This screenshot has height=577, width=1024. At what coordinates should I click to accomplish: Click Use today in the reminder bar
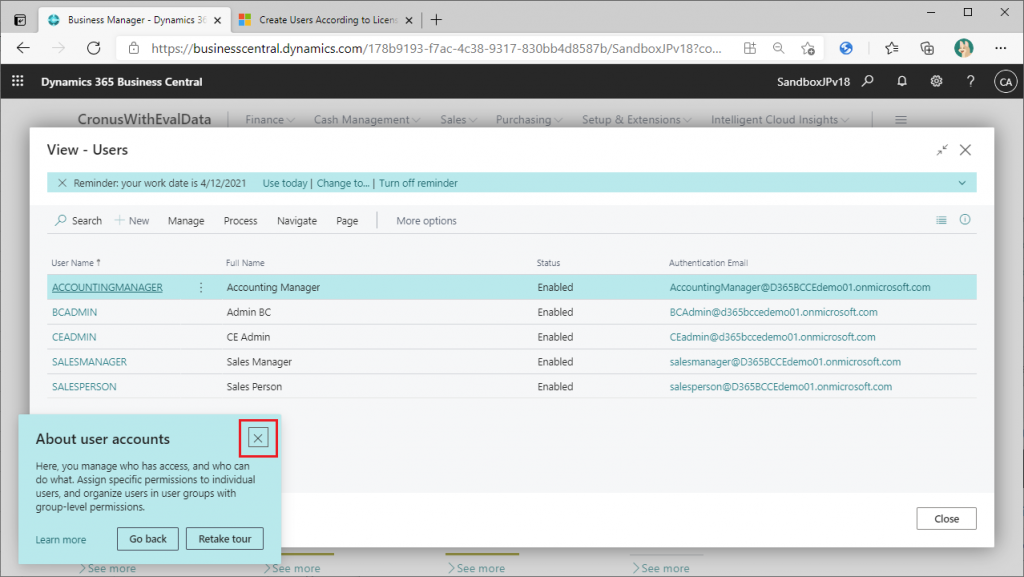(x=285, y=183)
